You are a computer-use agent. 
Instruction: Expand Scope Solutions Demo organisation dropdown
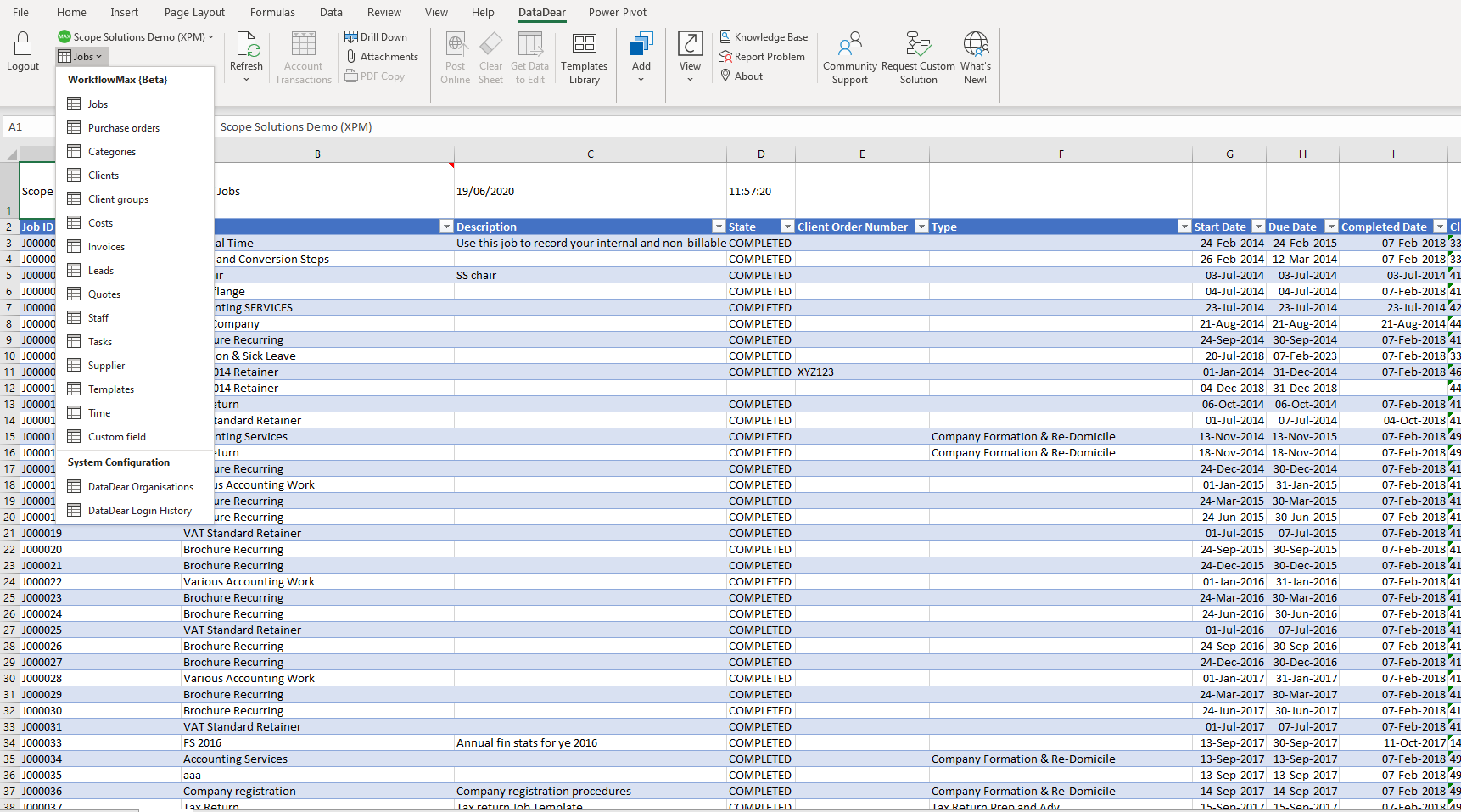[x=136, y=37]
